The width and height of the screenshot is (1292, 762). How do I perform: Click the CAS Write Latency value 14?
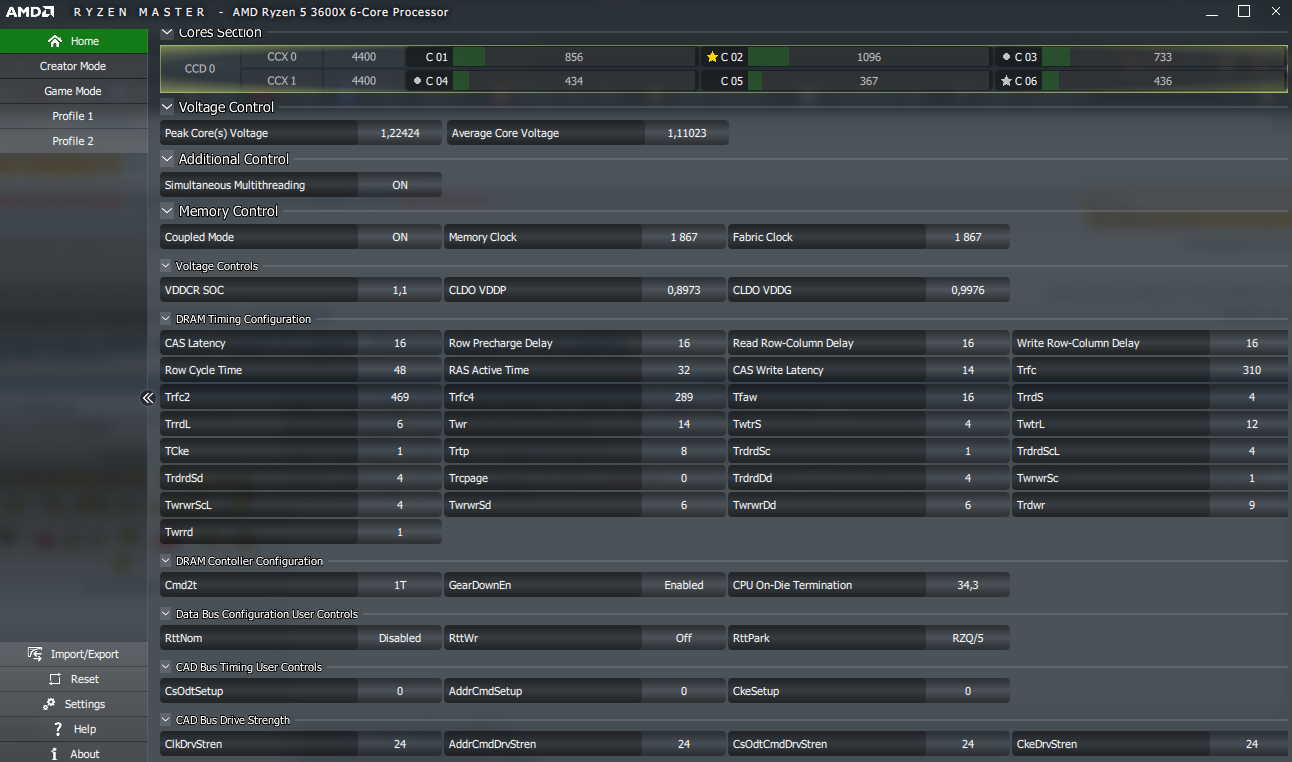pos(968,370)
